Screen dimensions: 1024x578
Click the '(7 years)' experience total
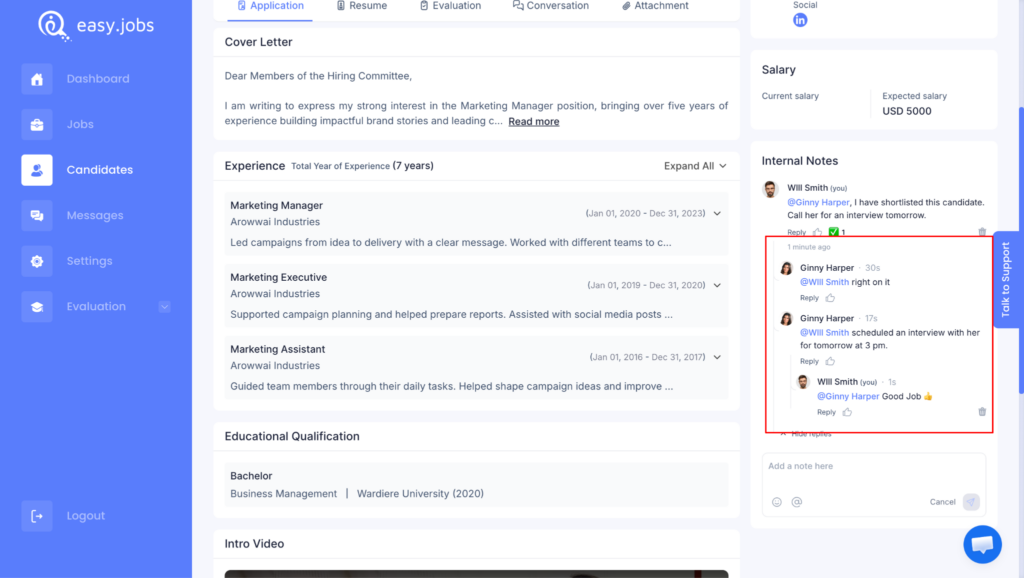[413, 166]
